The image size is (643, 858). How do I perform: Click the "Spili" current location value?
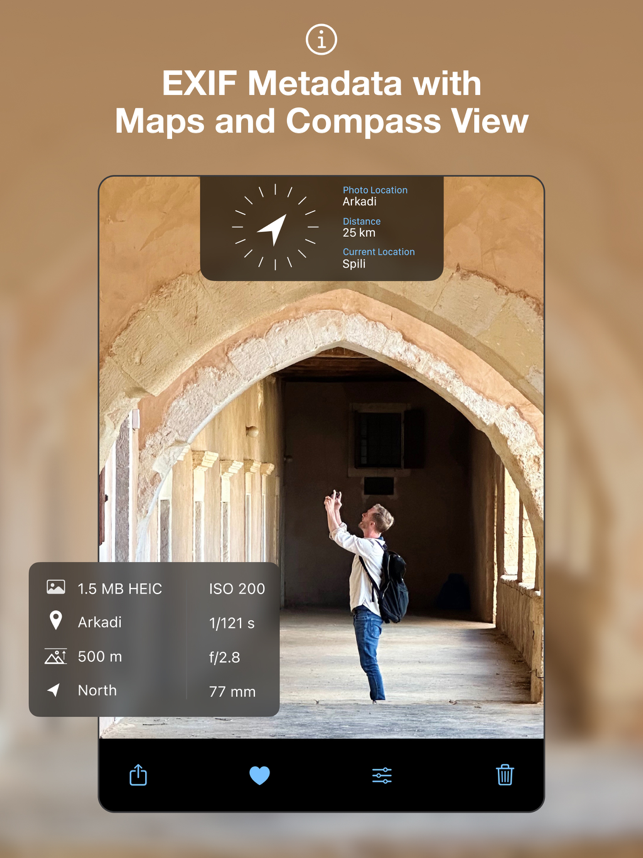point(354,264)
